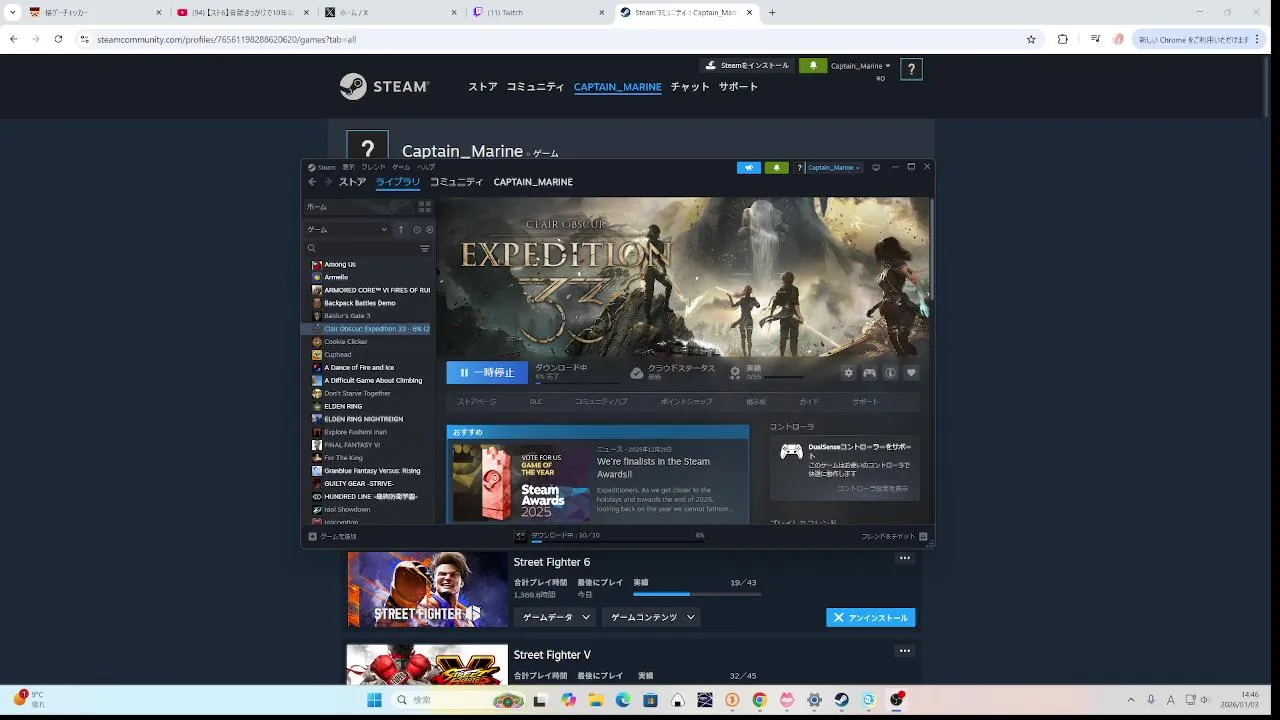Open game settings gear for Expedition 33
Viewport: 1280px width, 720px height.
coord(849,373)
